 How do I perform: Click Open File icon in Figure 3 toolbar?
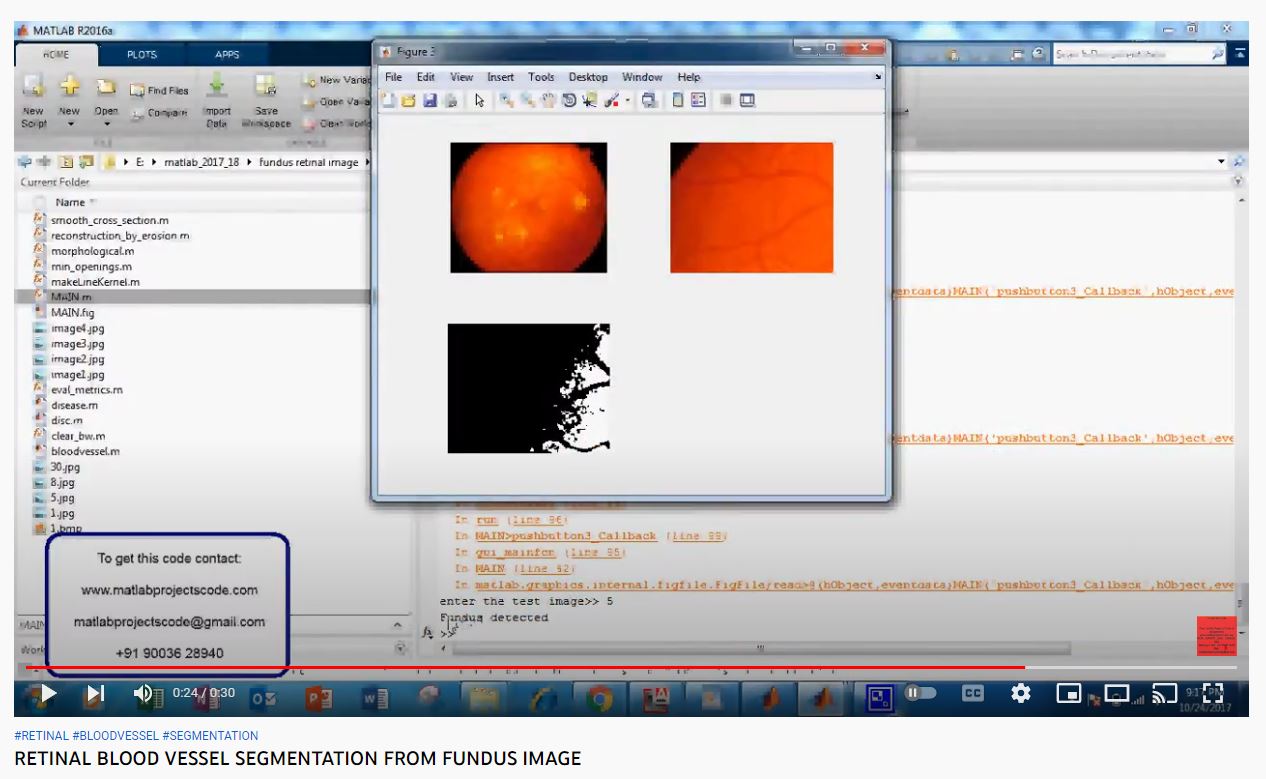(x=408, y=100)
